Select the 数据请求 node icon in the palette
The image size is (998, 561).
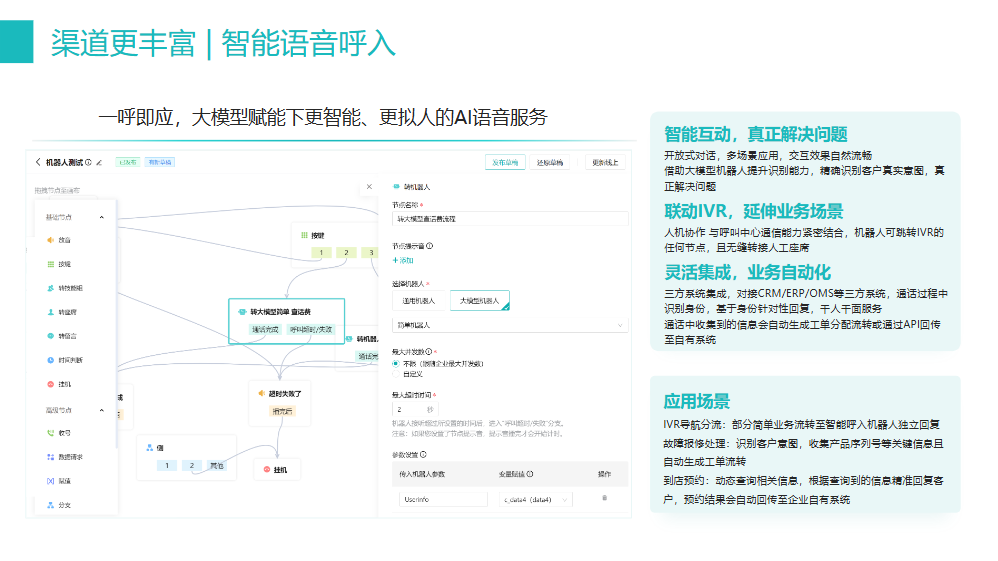[x=50, y=457]
